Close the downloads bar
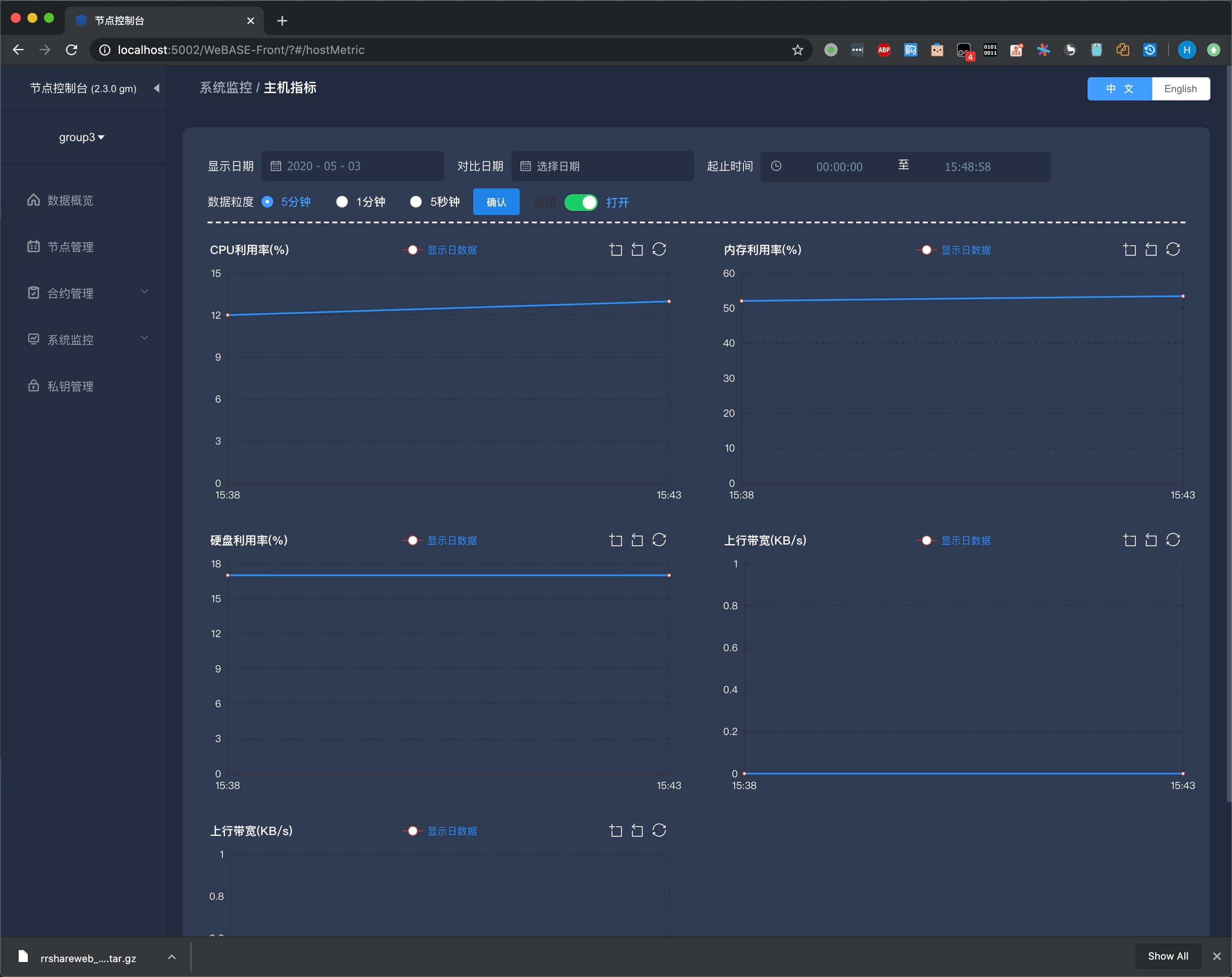 pos(1217,956)
